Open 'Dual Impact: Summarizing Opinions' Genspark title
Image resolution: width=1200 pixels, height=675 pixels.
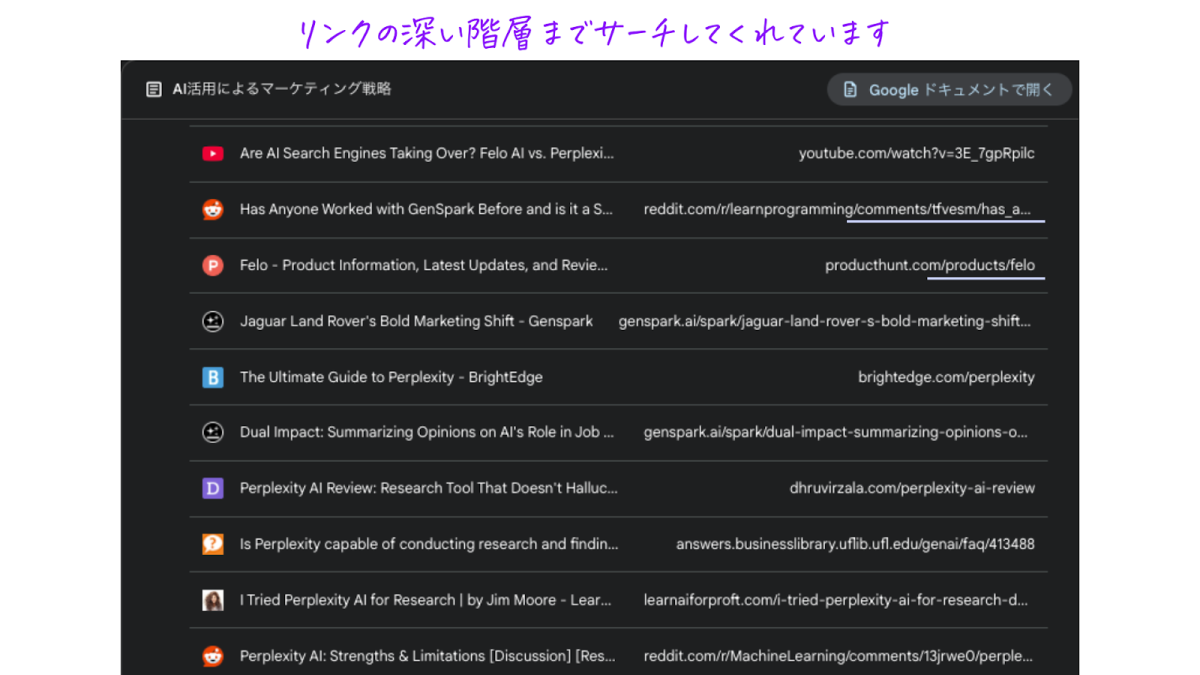(427, 433)
